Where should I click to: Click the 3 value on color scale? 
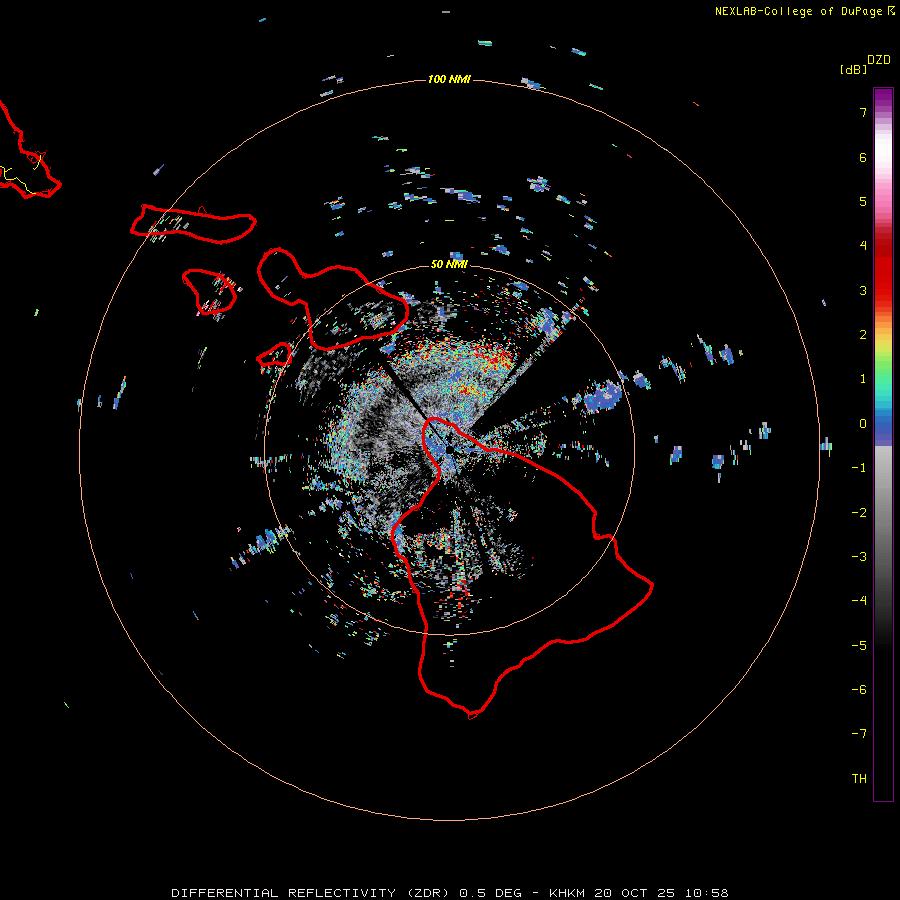[863, 290]
